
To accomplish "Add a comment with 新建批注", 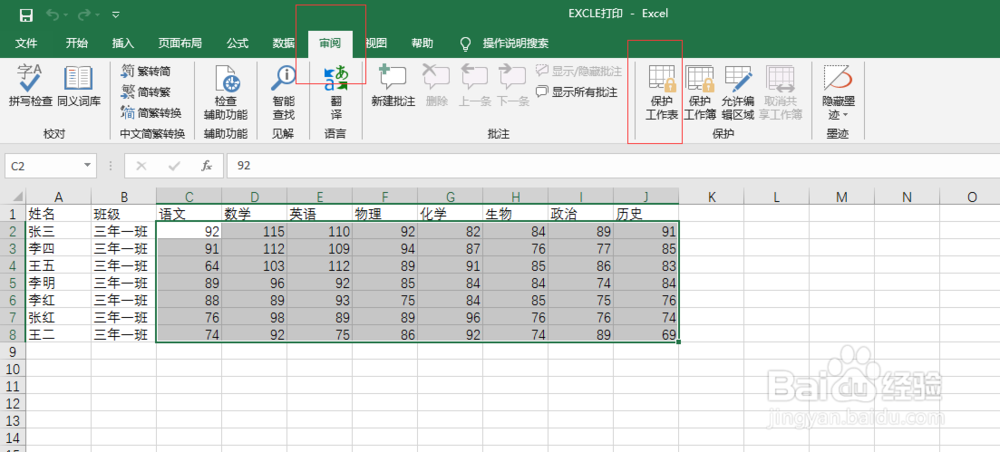I will (x=393, y=85).
